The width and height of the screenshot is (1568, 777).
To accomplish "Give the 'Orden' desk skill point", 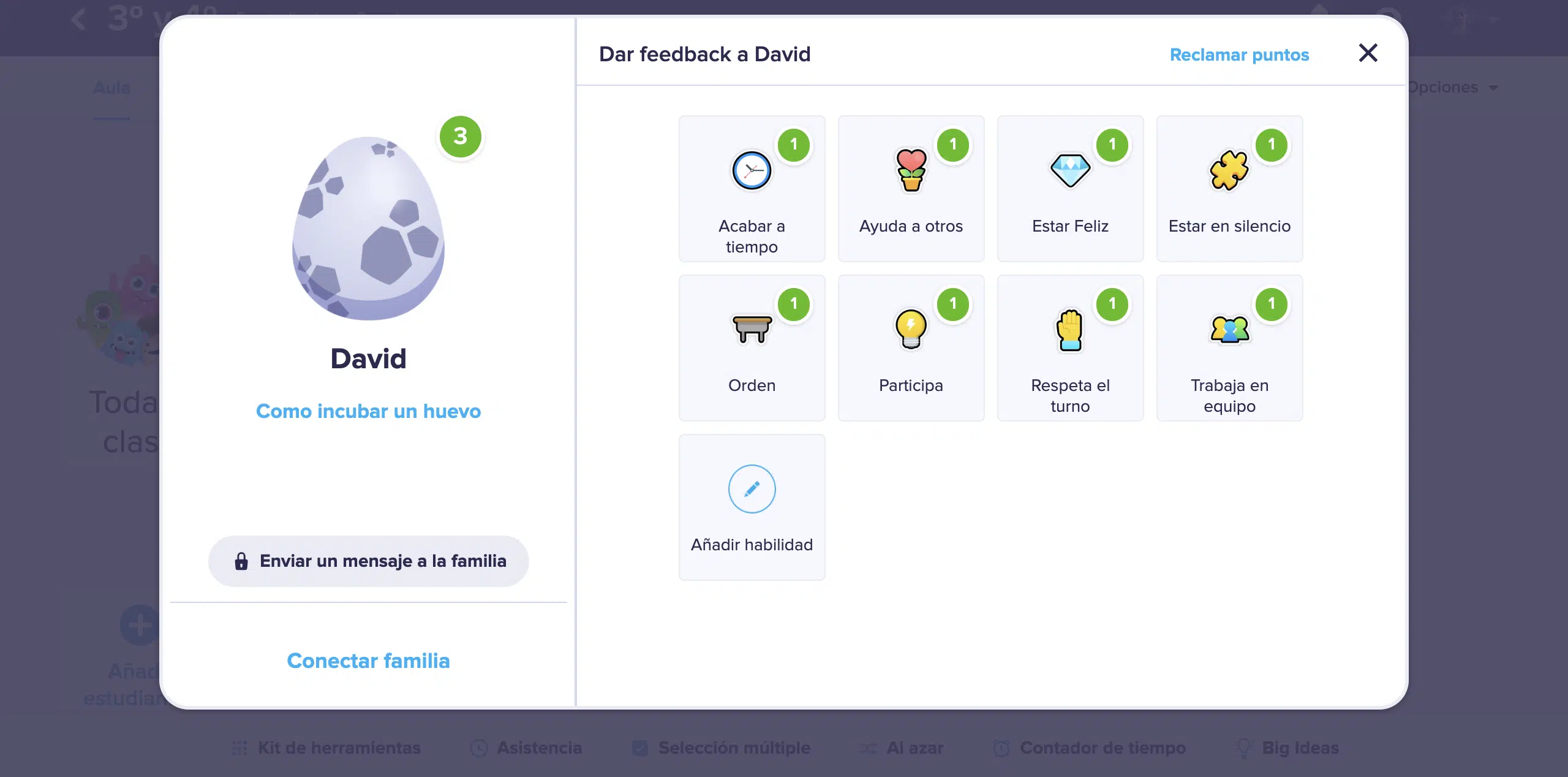I will click(752, 348).
